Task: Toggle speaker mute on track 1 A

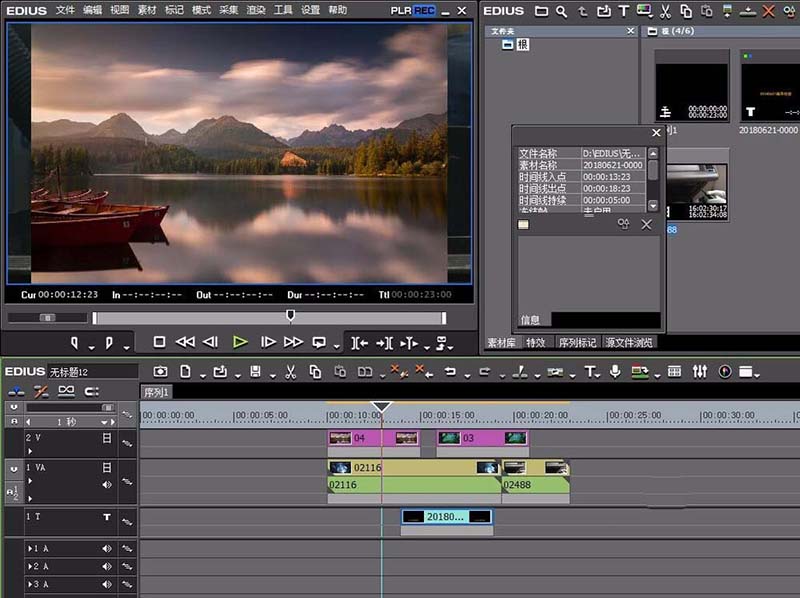Action: click(x=107, y=549)
